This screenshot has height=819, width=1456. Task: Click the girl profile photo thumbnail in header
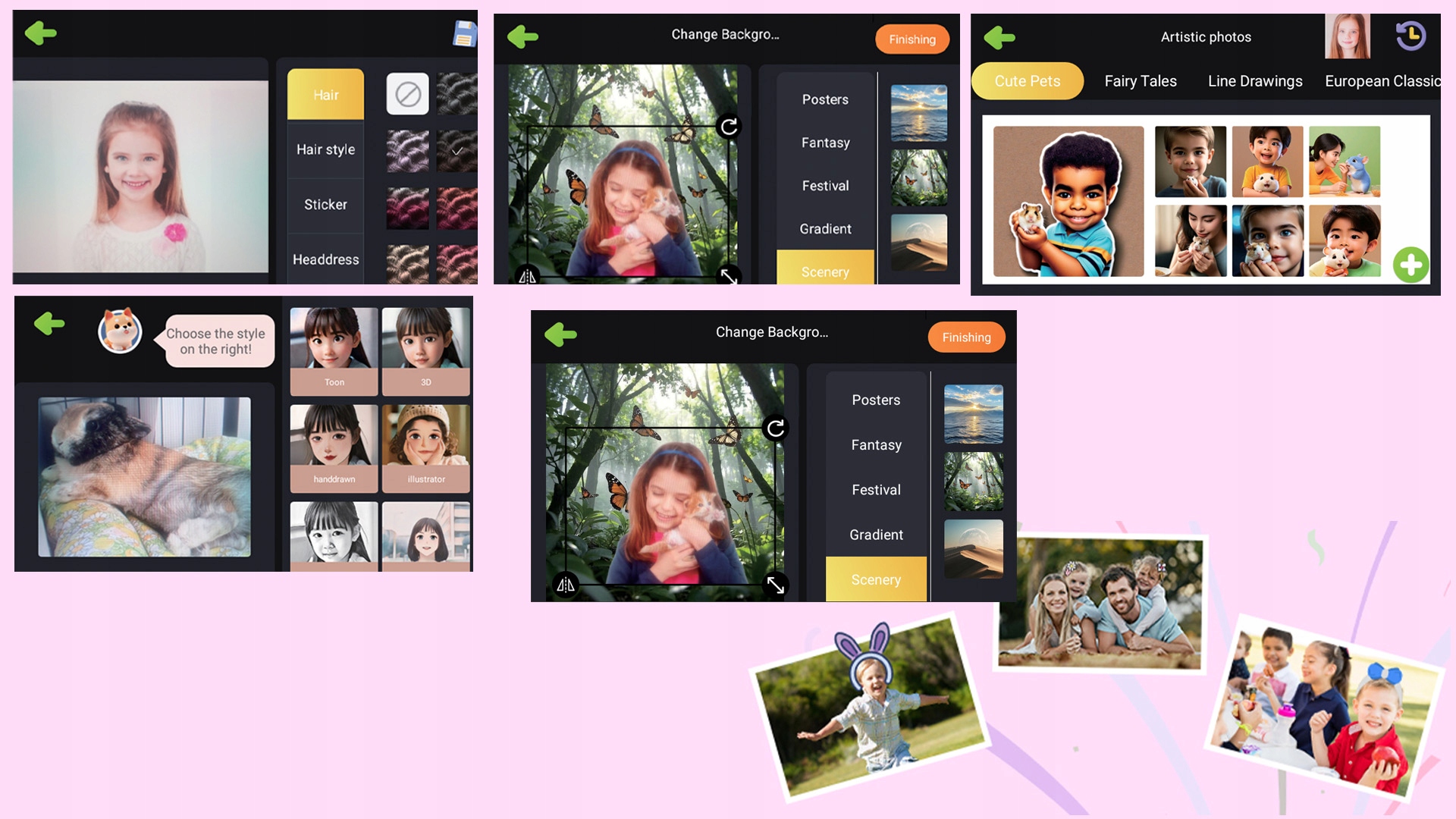pos(1347,36)
